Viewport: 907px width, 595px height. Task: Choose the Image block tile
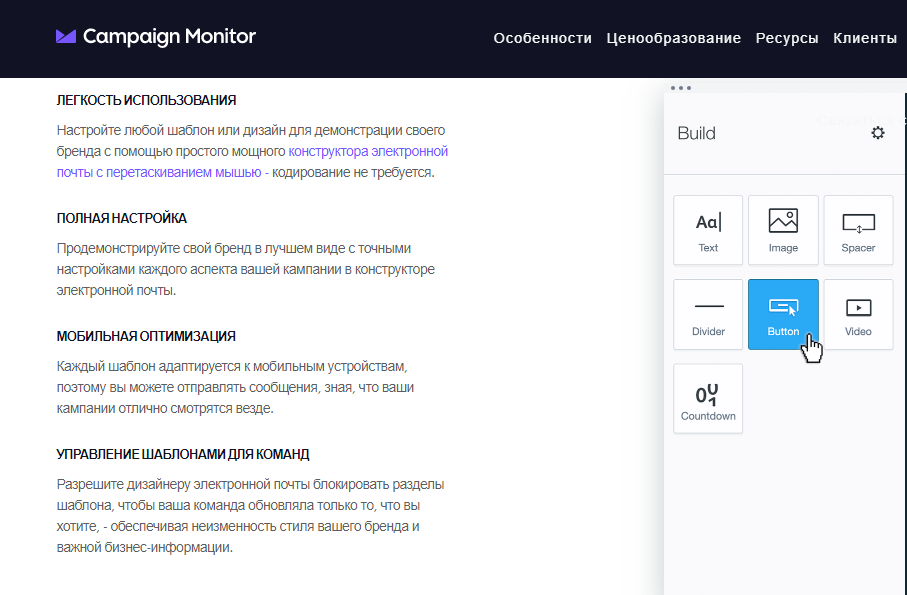tap(783, 230)
